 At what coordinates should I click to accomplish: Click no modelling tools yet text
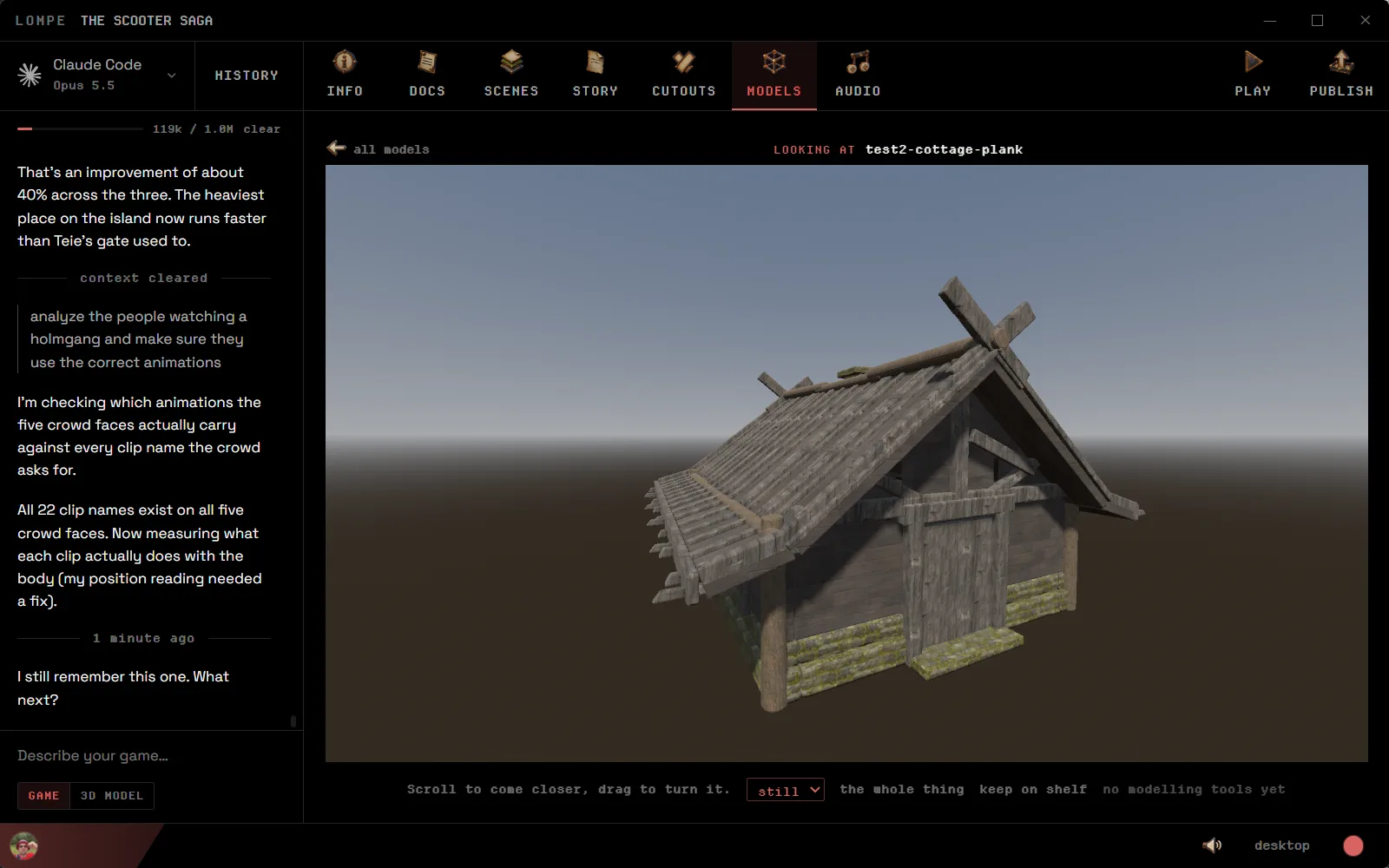tap(1194, 789)
